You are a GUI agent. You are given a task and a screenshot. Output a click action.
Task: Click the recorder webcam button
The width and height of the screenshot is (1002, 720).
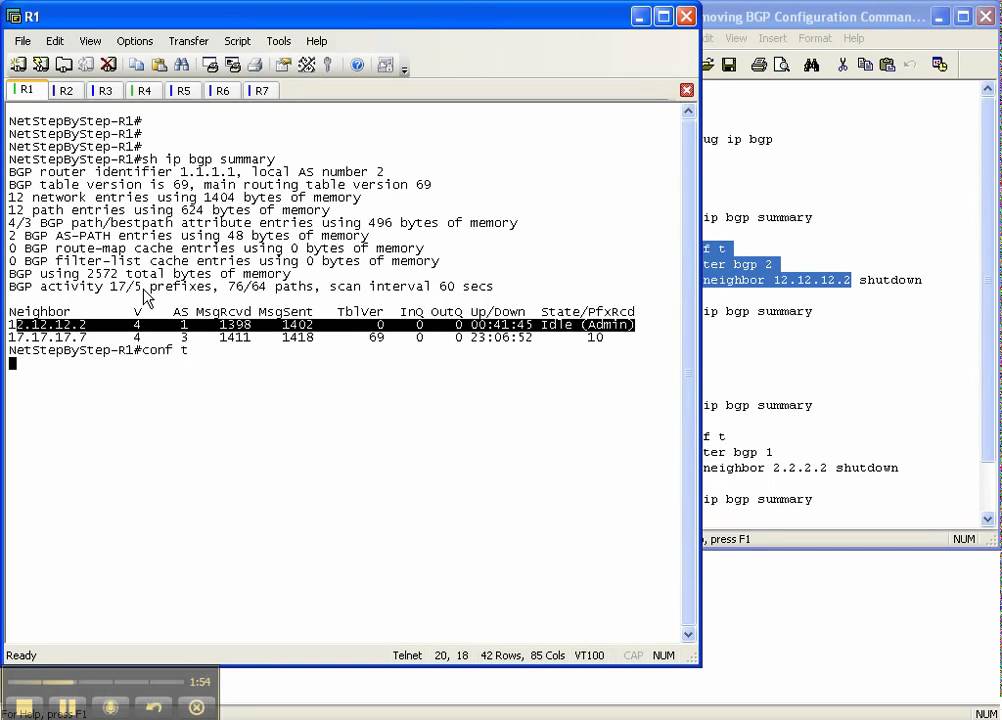point(111,707)
